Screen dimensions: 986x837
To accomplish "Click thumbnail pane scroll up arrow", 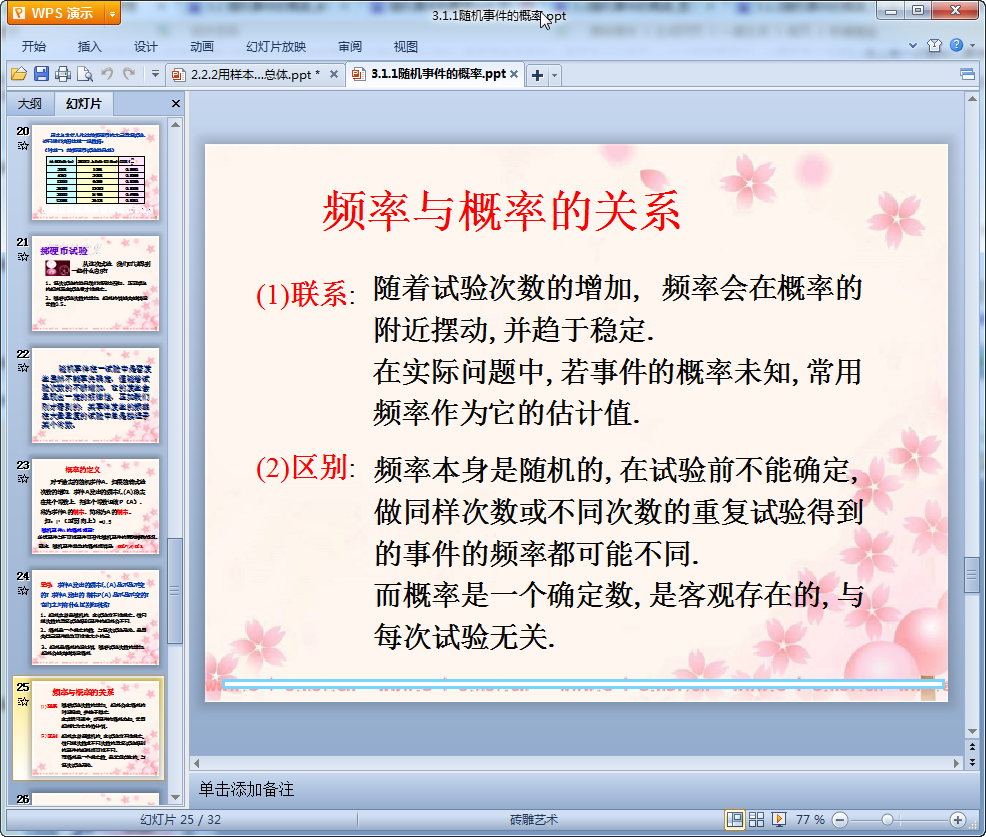I will tap(175, 125).
